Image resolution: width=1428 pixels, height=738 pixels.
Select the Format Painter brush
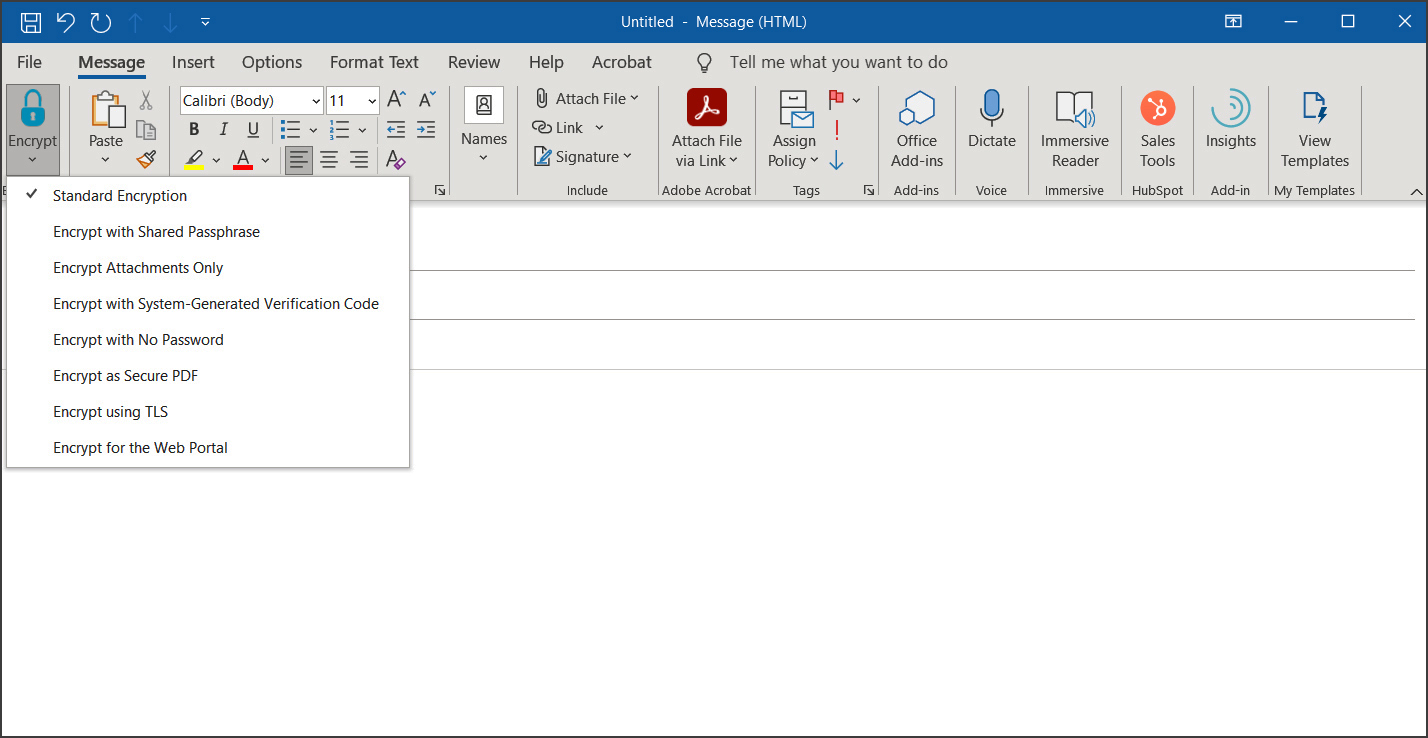click(146, 159)
